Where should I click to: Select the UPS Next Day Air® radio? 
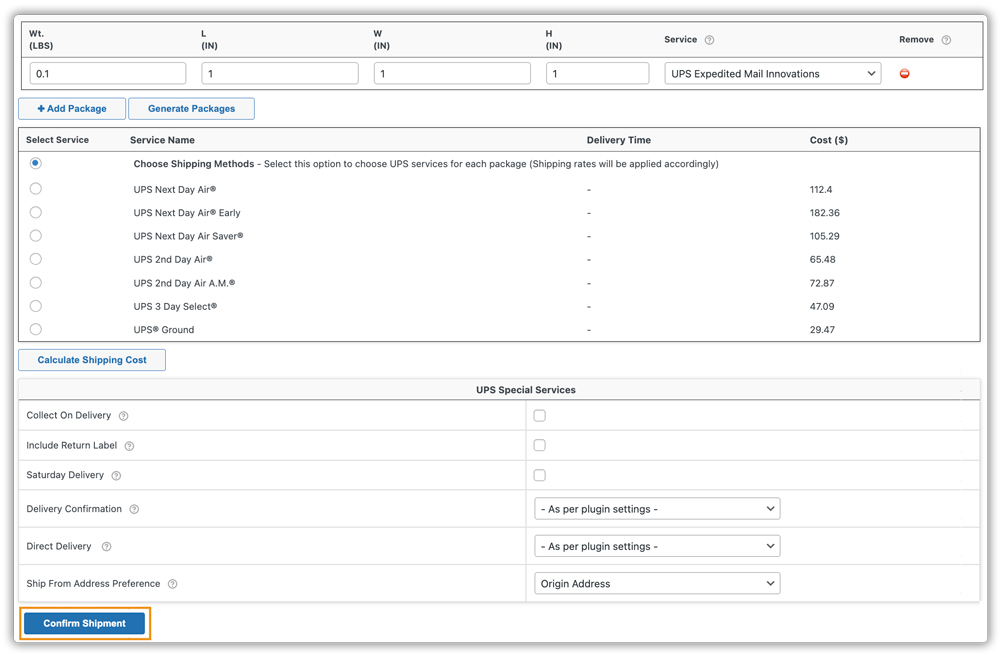(36, 189)
